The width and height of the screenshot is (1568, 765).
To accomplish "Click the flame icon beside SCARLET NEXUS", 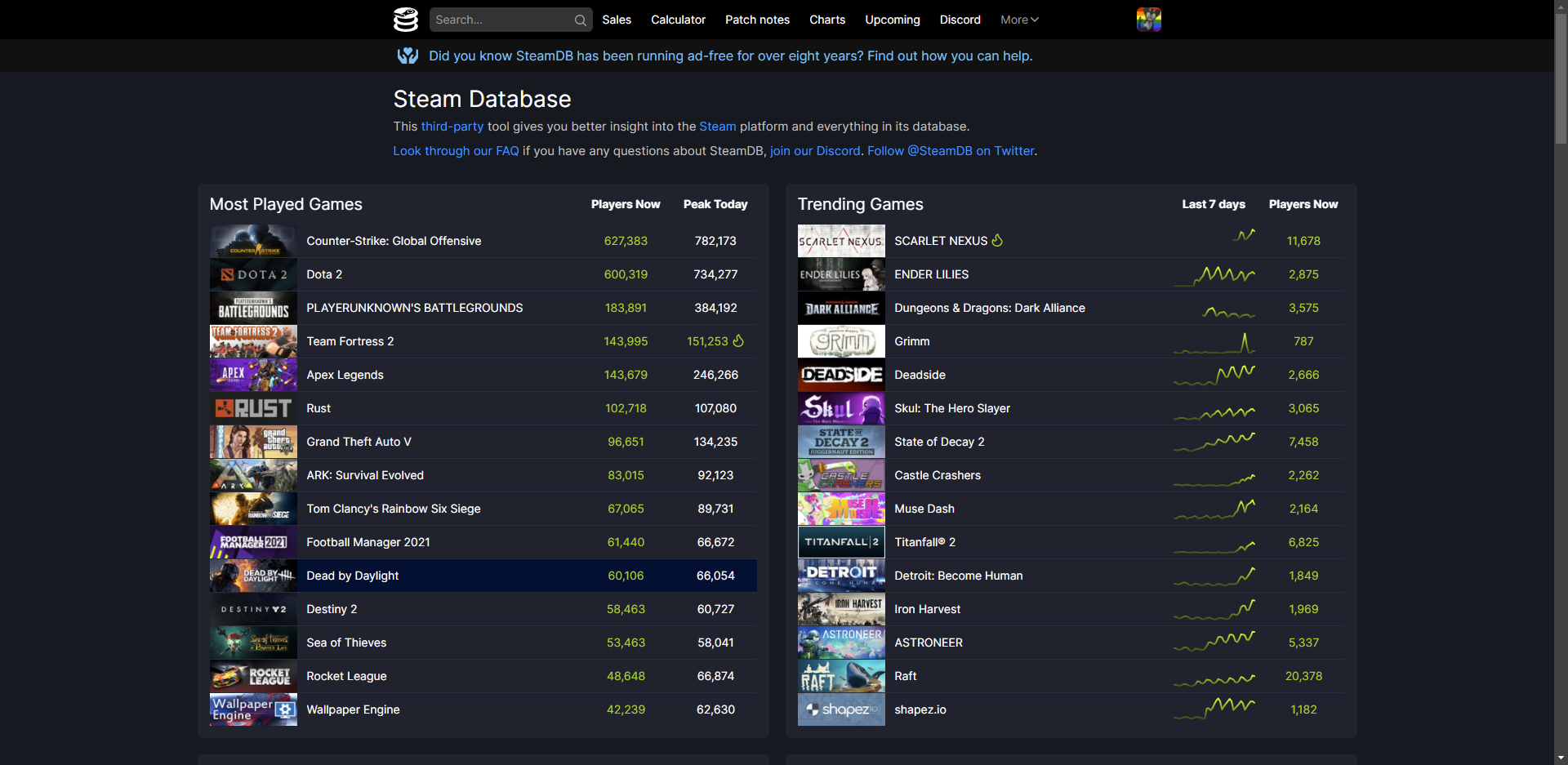I will pyautogui.click(x=997, y=241).
